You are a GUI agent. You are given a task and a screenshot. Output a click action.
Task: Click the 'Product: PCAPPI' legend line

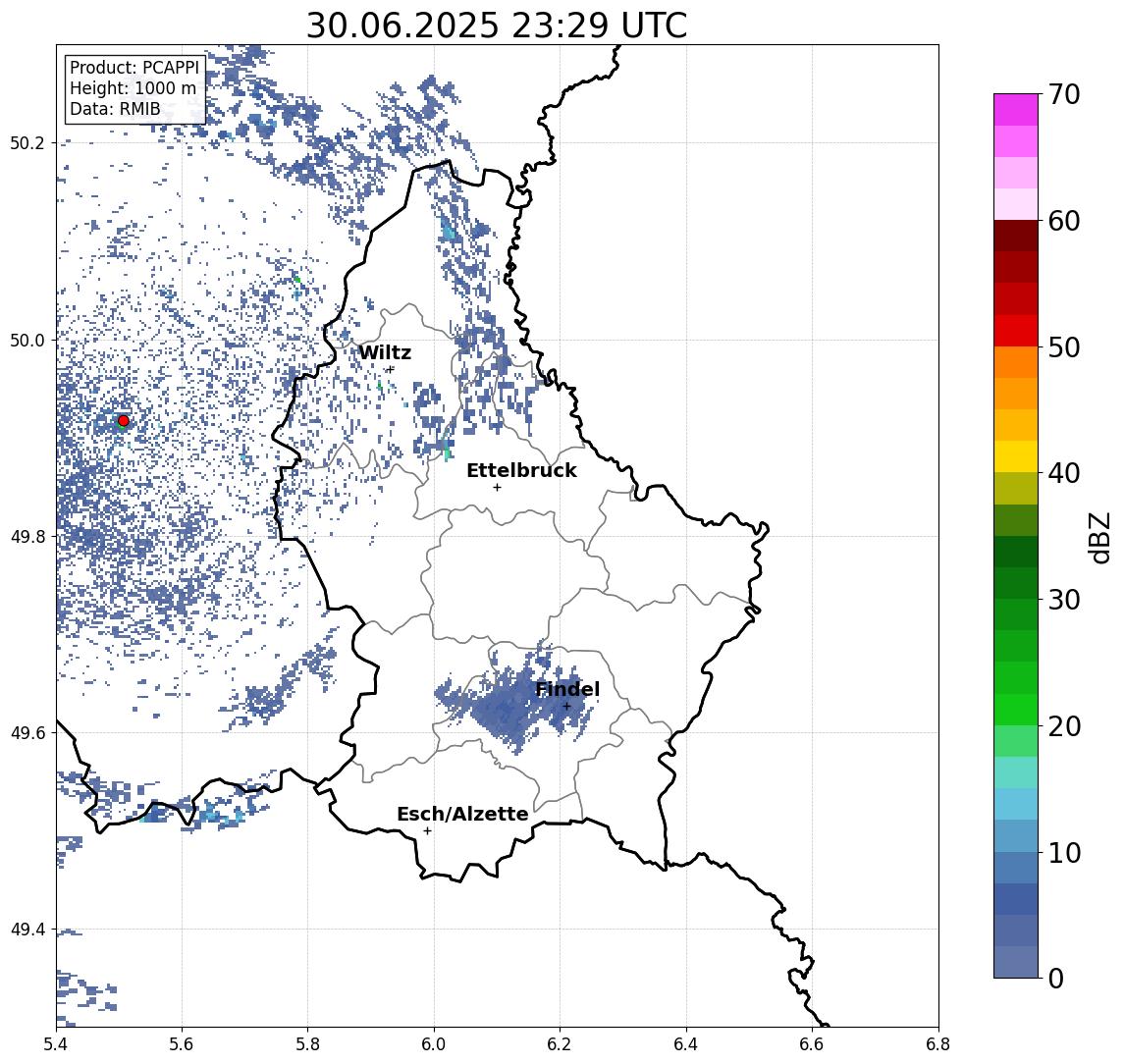click(x=134, y=68)
